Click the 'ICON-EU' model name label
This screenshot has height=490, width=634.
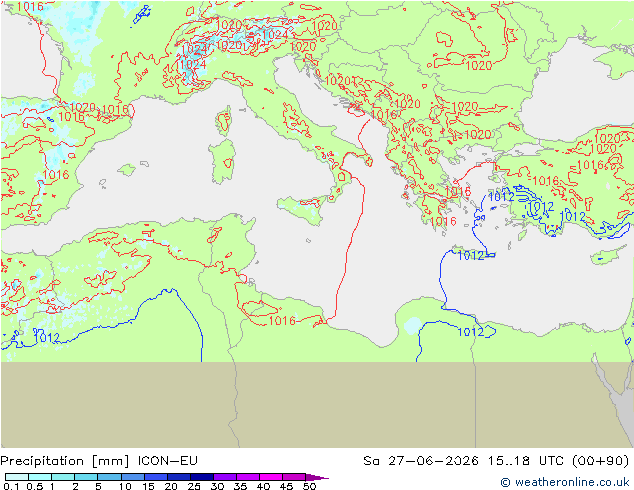(167, 461)
